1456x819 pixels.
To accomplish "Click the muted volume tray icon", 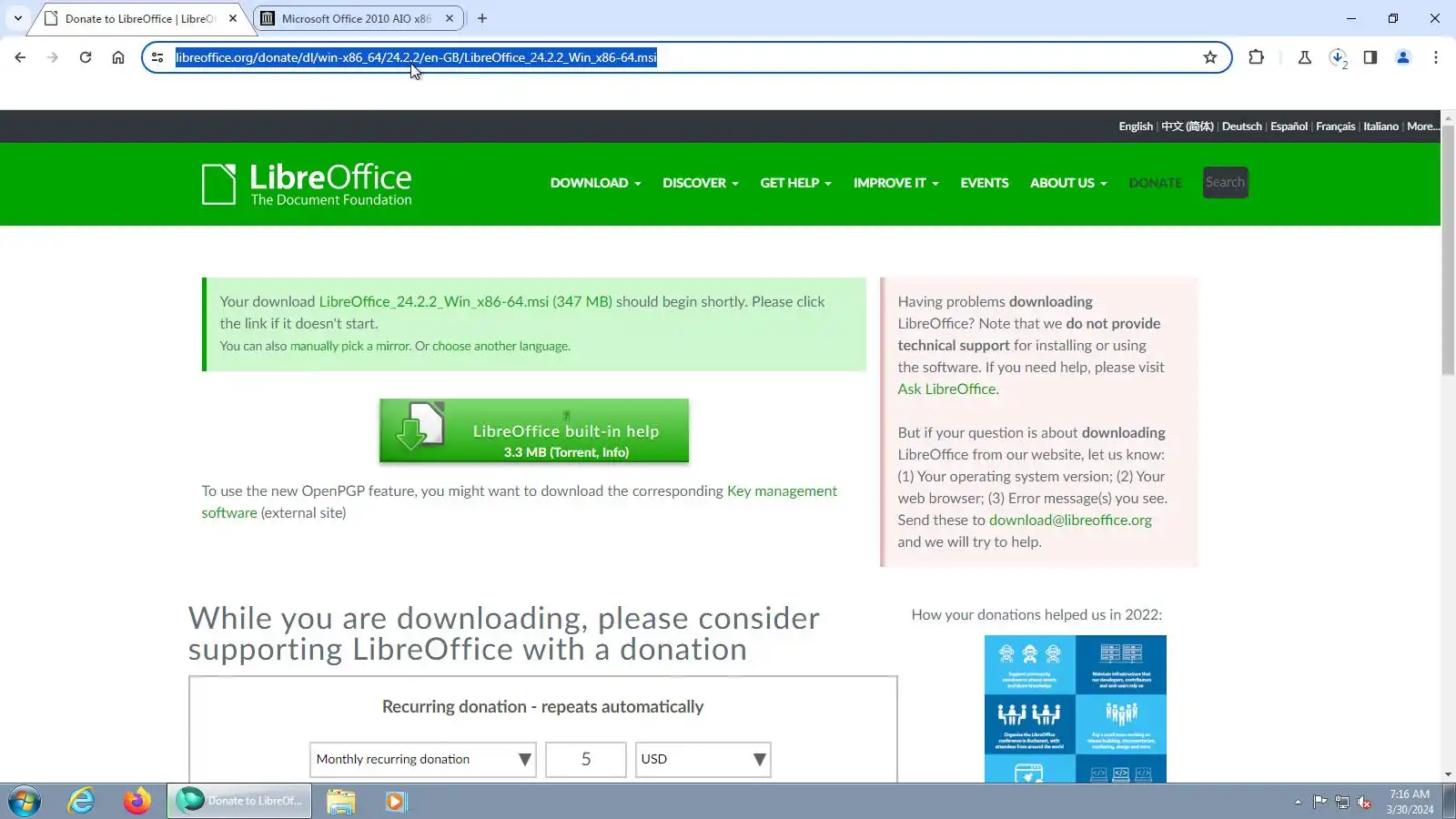I will coord(1364,802).
